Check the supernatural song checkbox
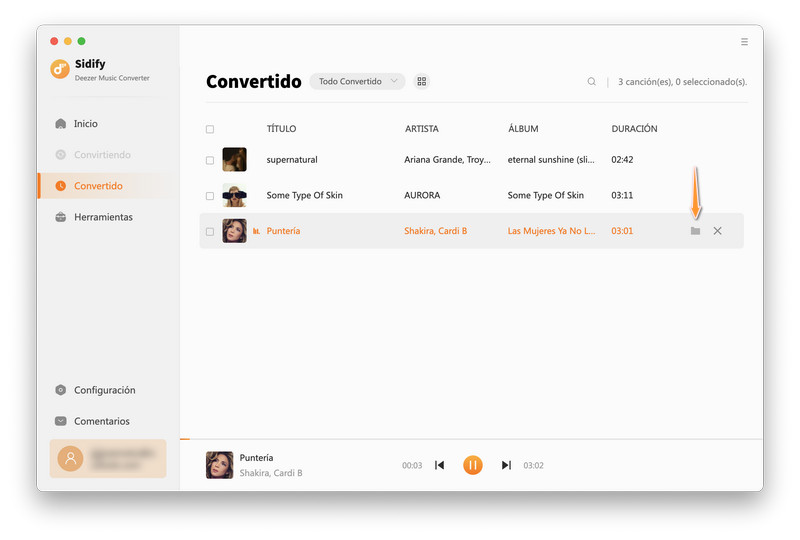The height and width of the screenshot is (540, 800). pos(210,160)
